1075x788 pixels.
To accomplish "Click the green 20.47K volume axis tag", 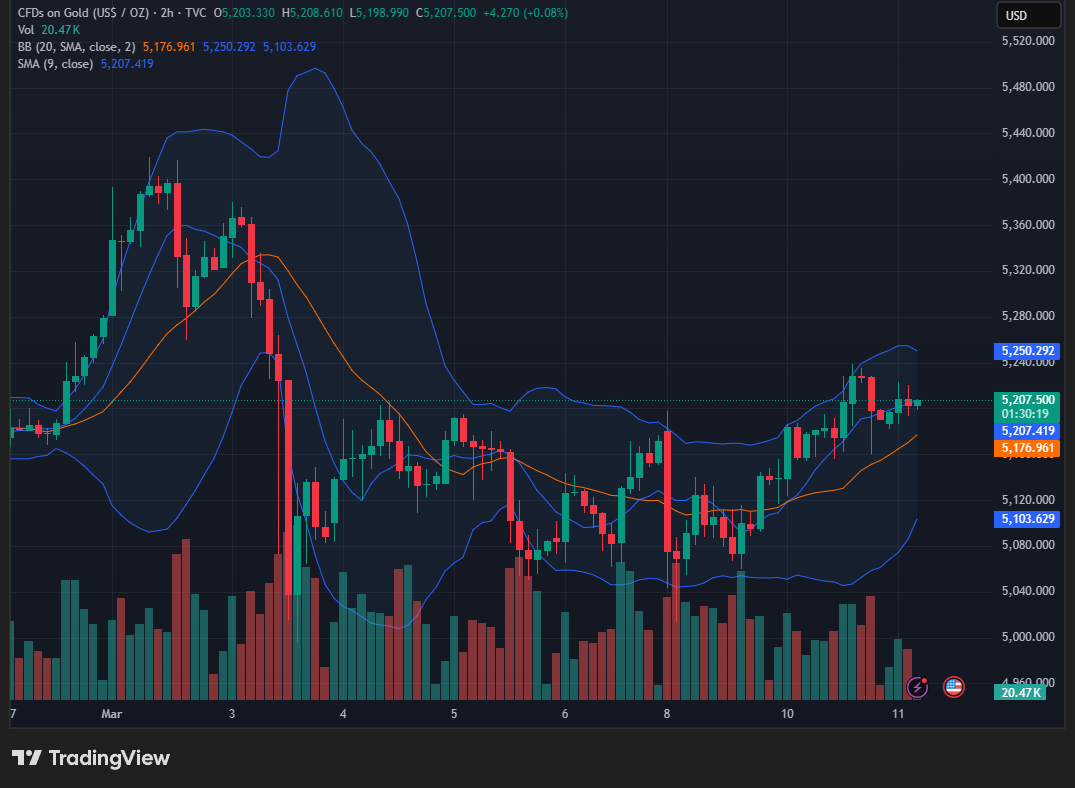I will [1019, 691].
